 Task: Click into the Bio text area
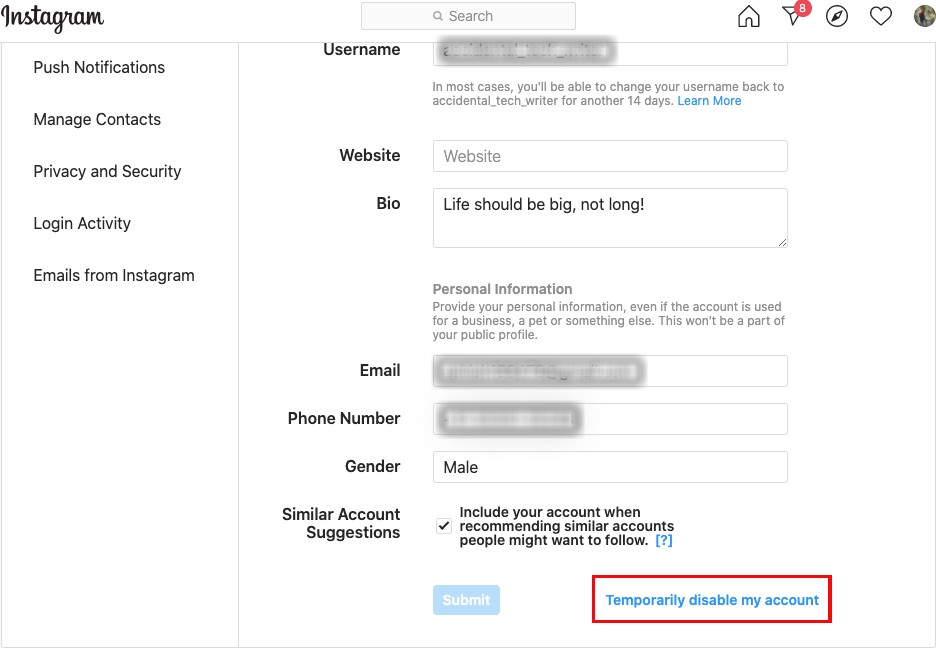[610, 218]
